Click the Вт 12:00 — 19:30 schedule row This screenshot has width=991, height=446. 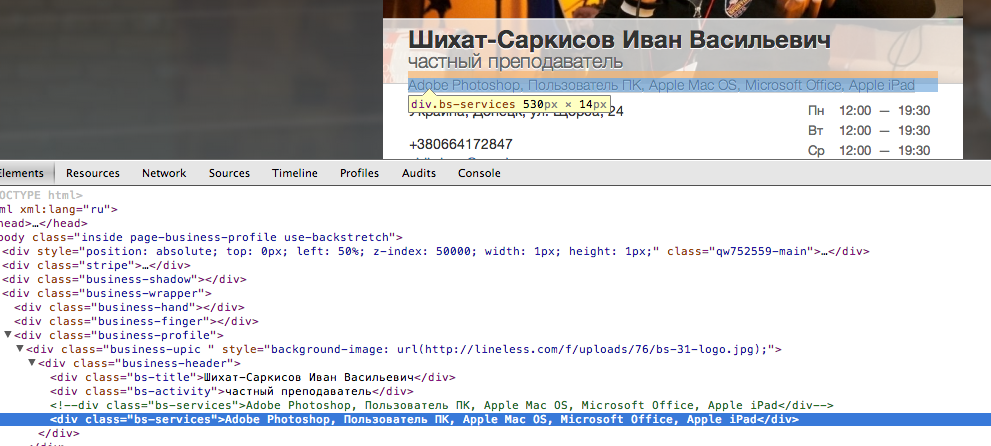pyautogui.click(x=869, y=131)
